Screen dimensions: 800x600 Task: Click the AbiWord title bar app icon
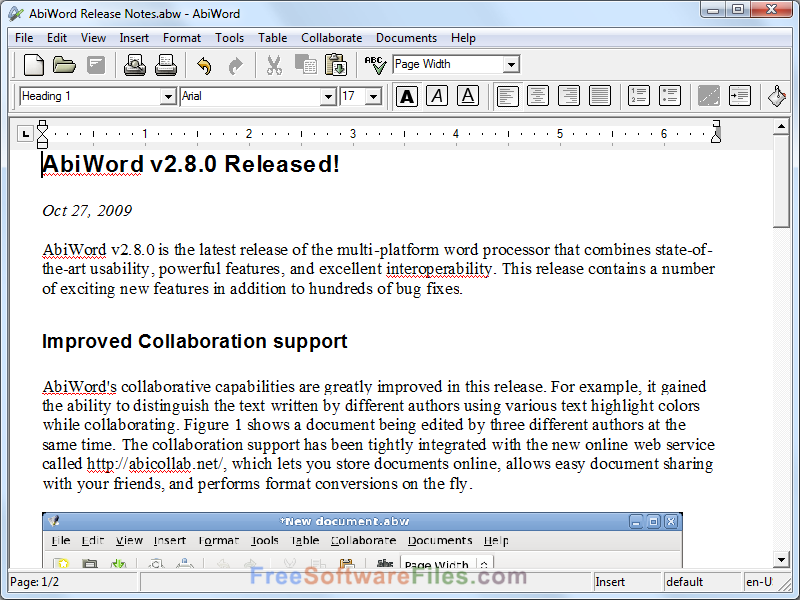[16, 13]
